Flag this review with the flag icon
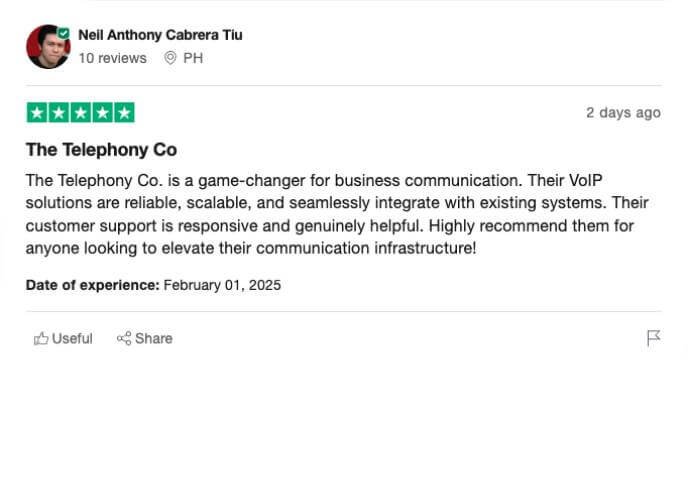688x484 pixels. click(x=653, y=338)
